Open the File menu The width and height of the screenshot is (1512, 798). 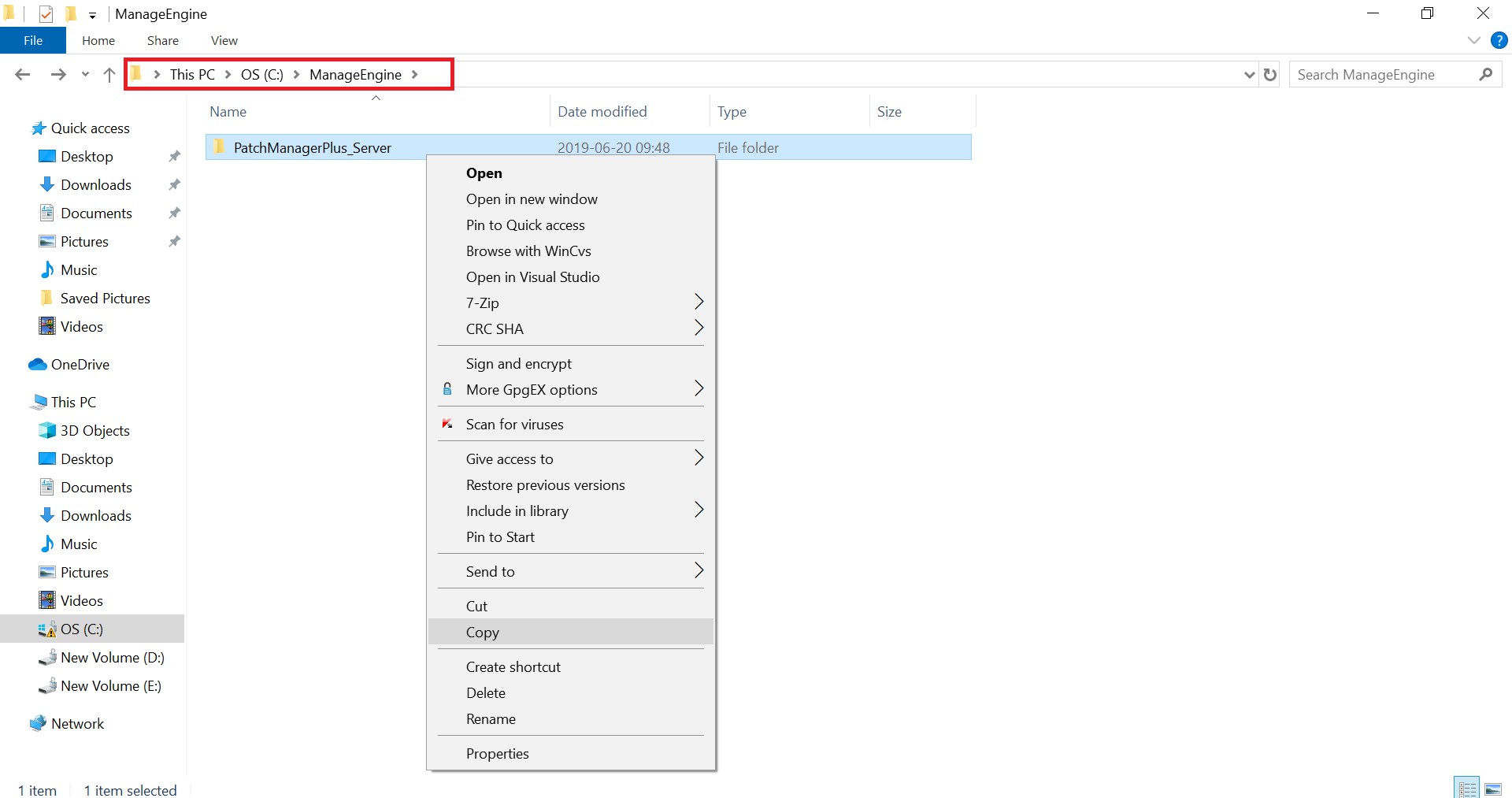[33, 40]
